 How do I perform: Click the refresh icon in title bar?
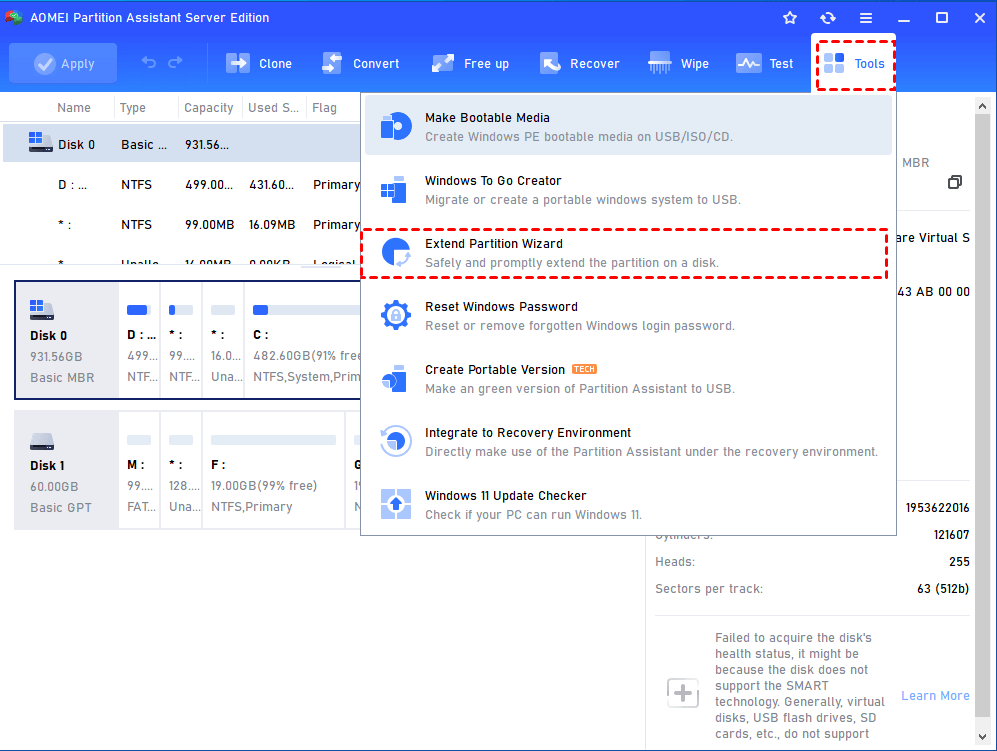[828, 18]
